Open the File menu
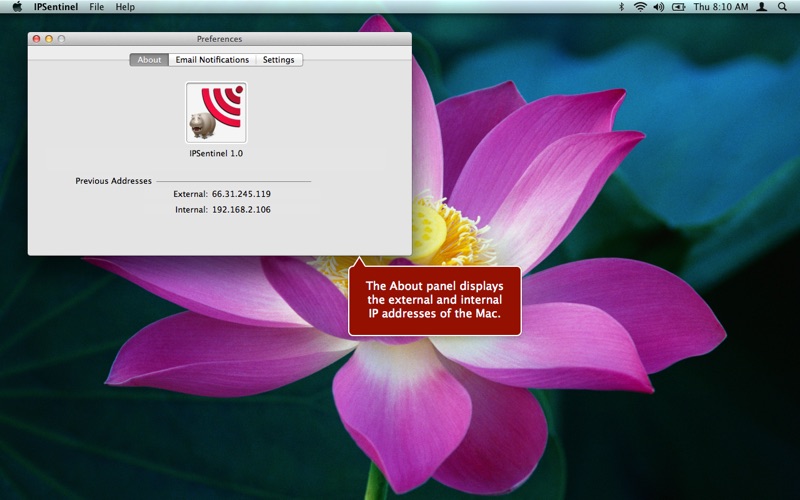This screenshot has width=800, height=500. point(96,7)
